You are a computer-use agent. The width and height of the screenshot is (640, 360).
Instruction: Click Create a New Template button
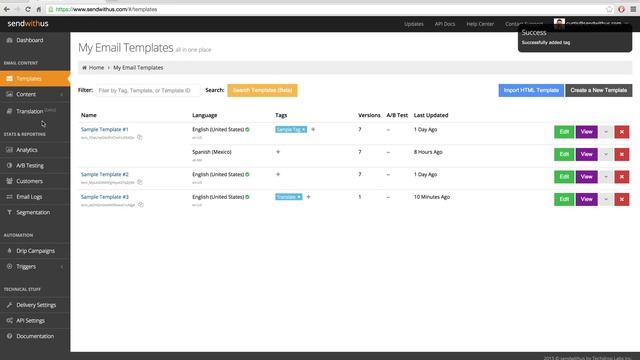click(x=598, y=90)
